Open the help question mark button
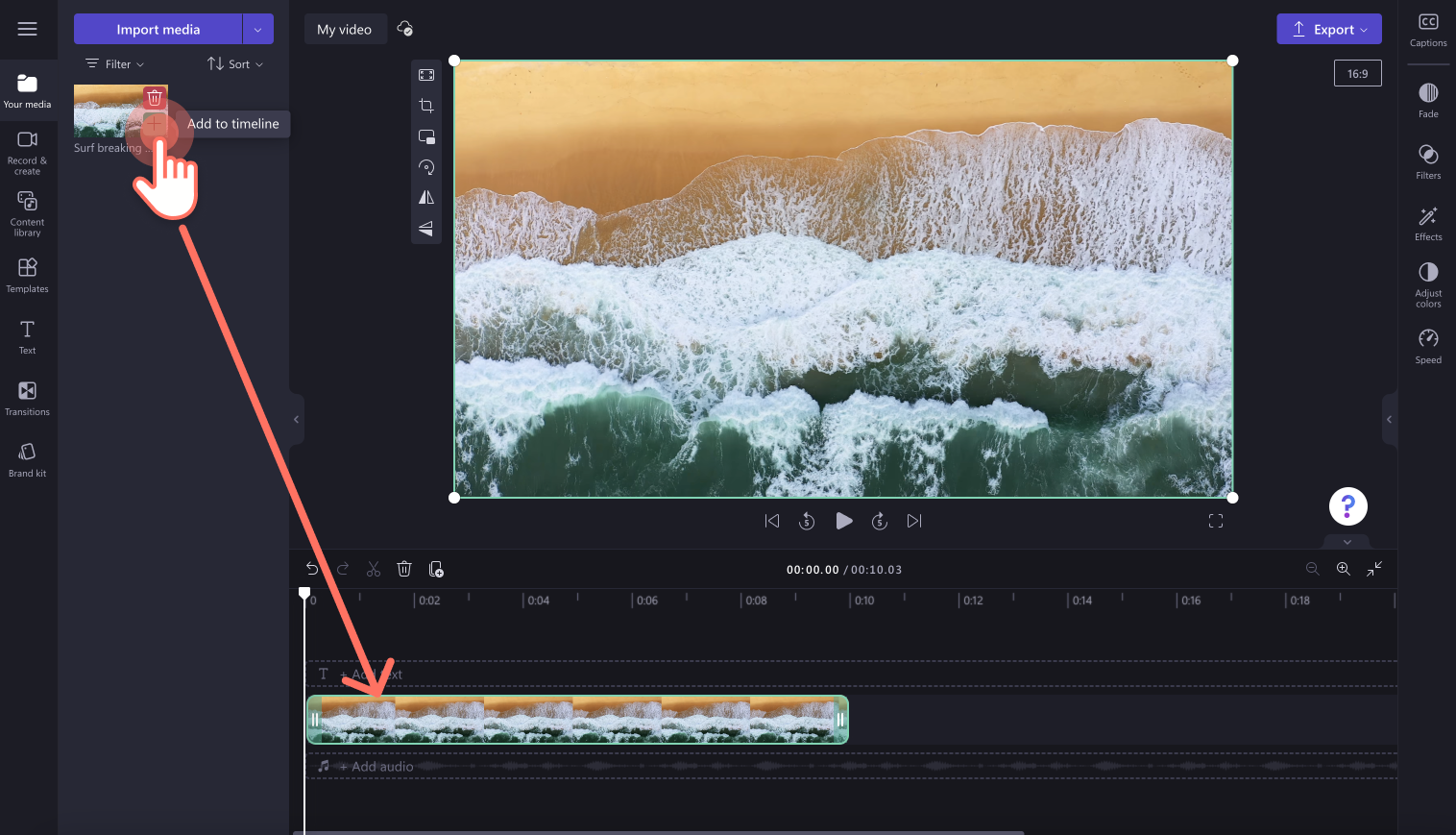 [1348, 506]
